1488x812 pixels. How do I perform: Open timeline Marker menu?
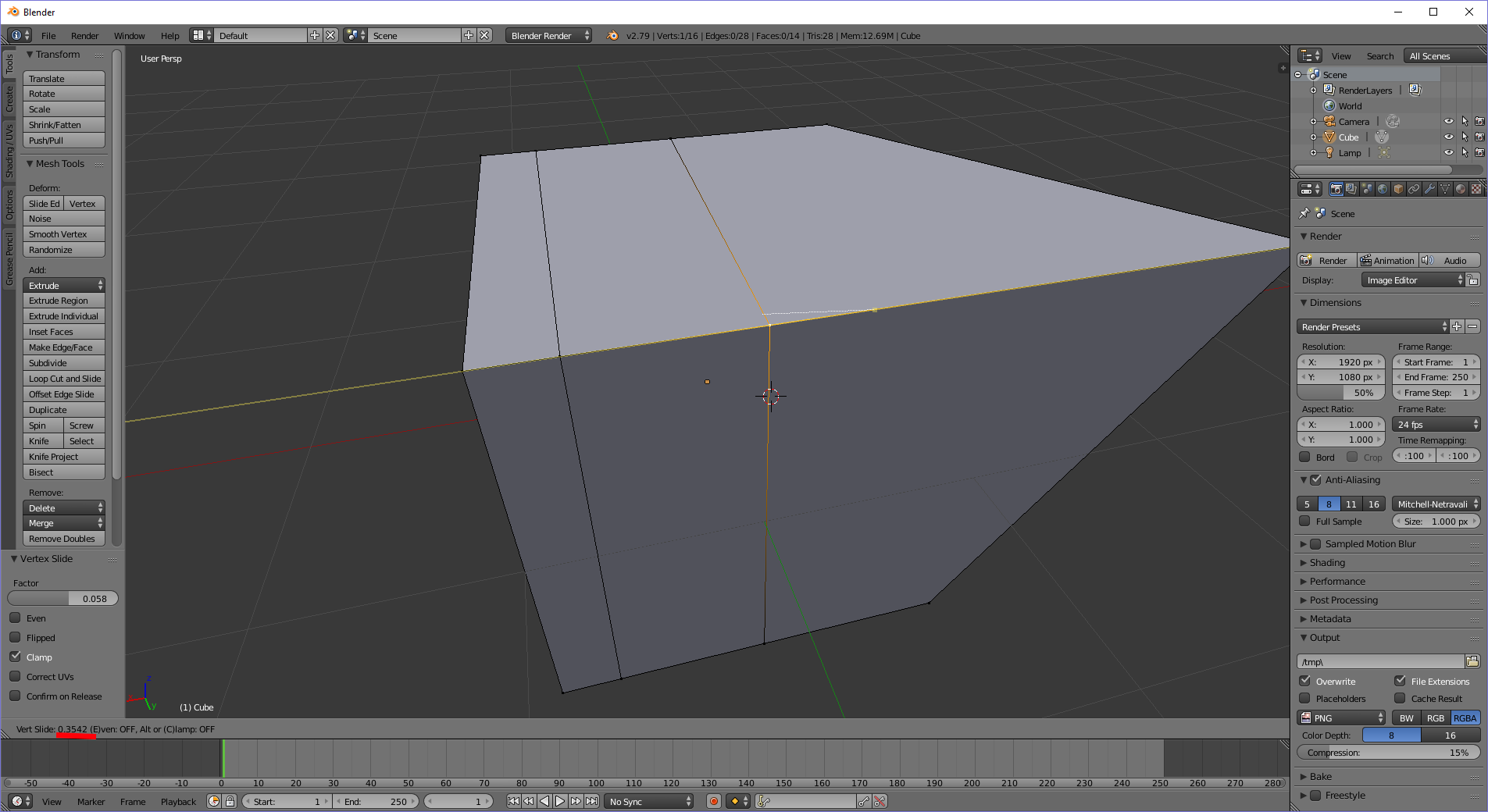point(91,801)
